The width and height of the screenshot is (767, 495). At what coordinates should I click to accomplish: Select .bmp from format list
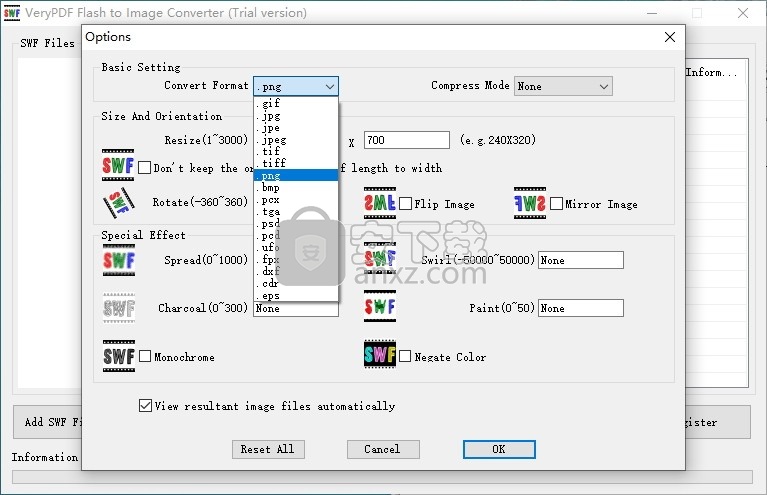tap(296, 187)
